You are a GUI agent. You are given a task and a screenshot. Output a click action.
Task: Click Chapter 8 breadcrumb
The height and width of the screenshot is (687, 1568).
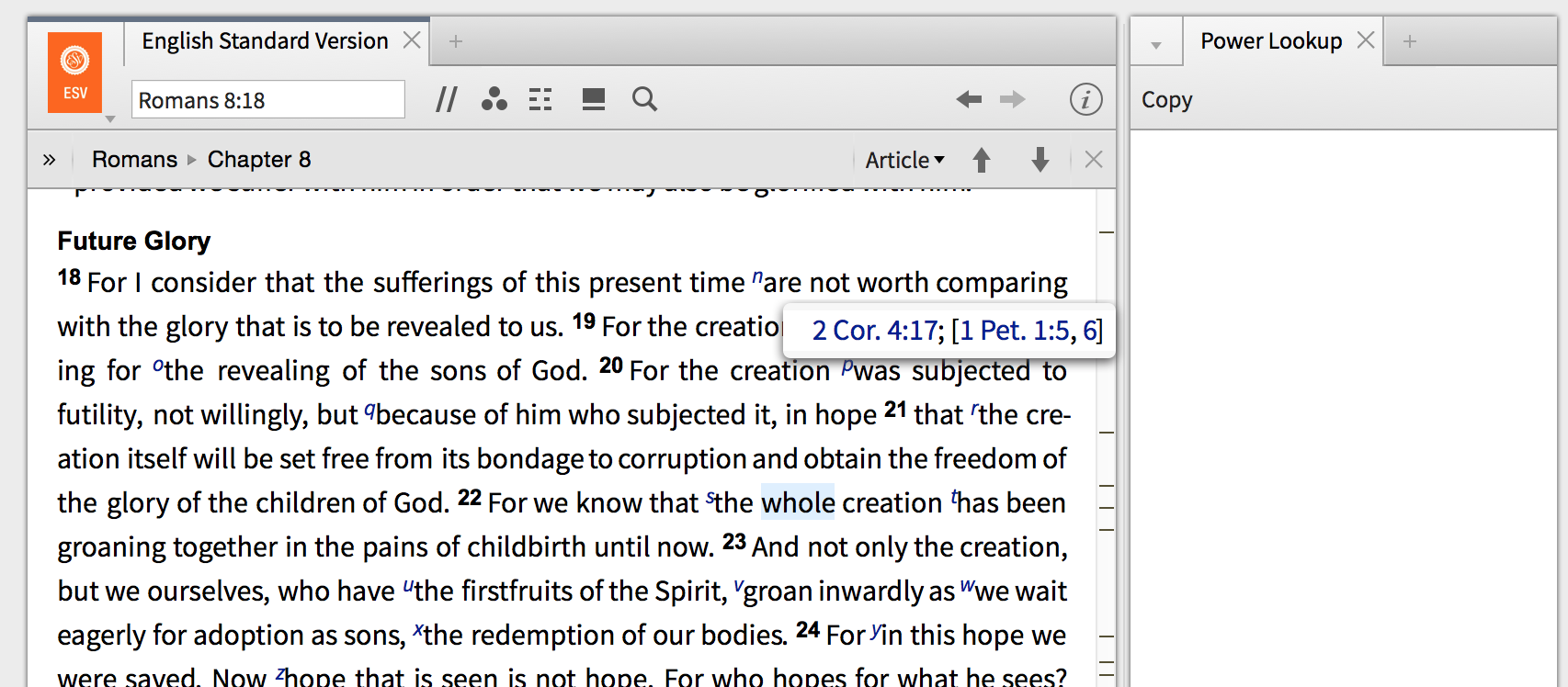(x=259, y=160)
